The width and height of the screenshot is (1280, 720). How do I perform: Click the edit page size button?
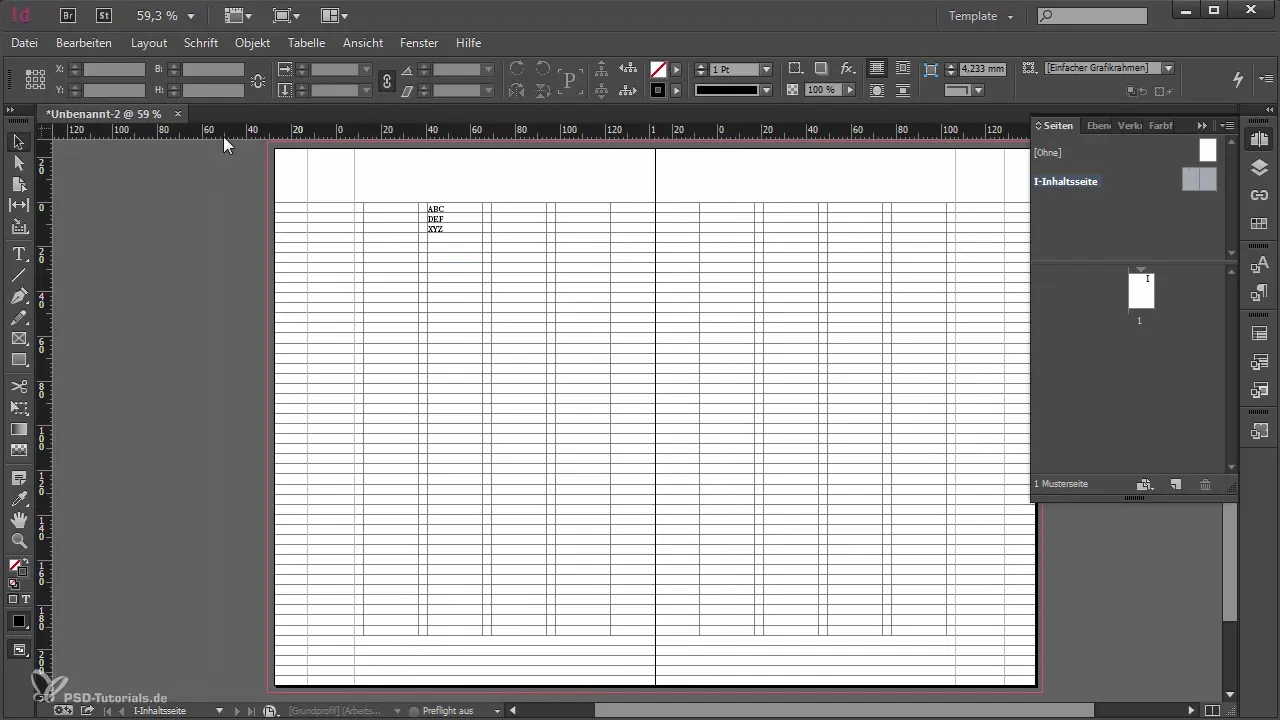point(1146,484)
